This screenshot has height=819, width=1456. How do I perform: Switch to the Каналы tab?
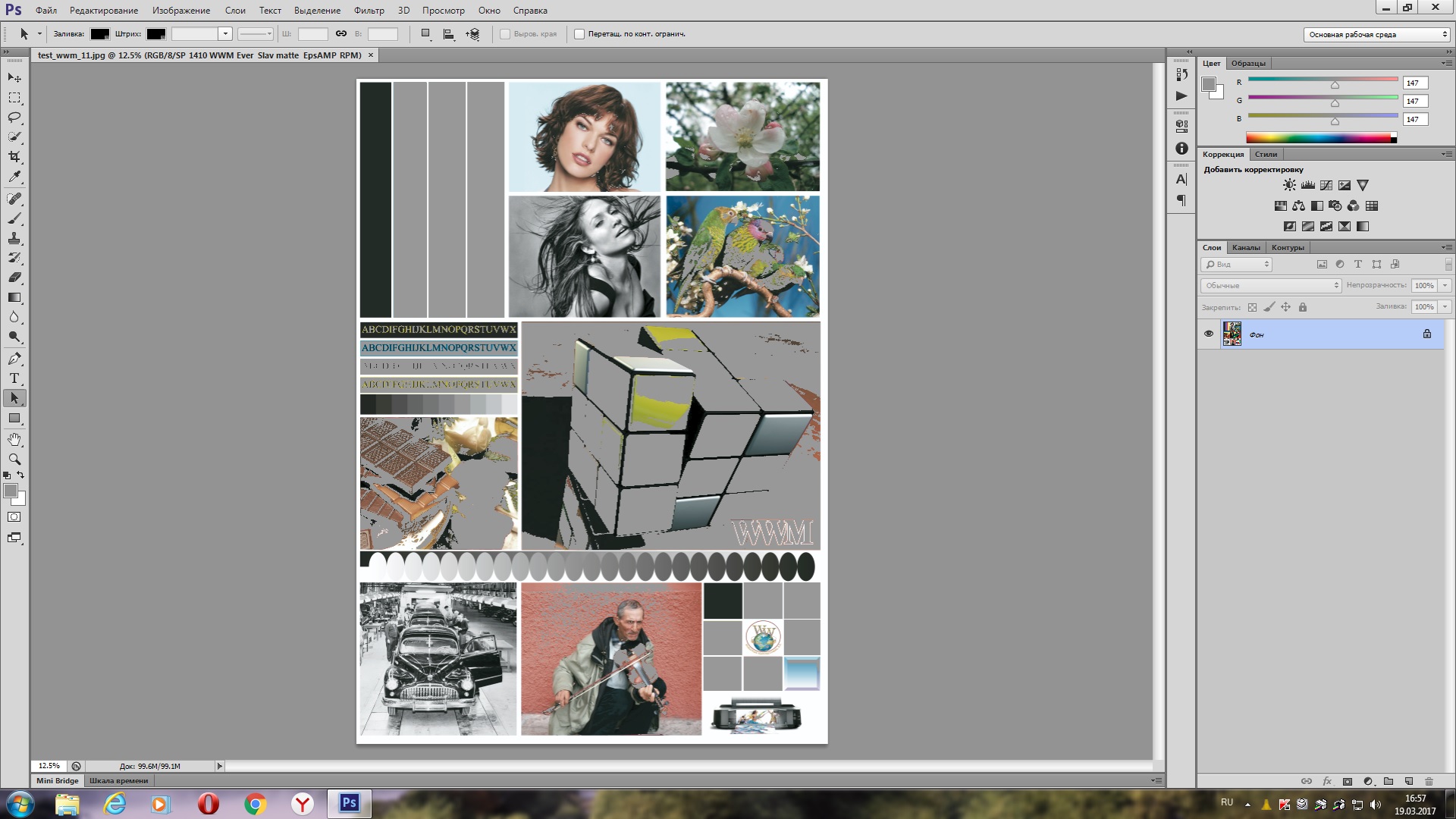pyautogui.click(x=1246, y=248)
